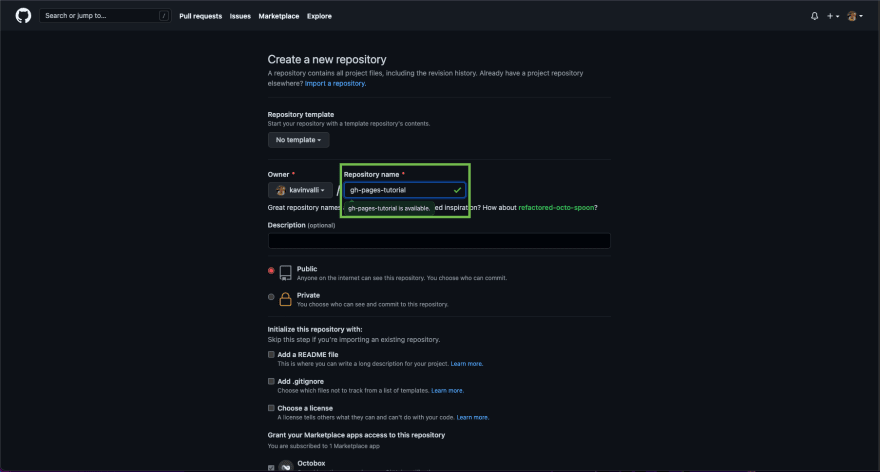The height and width of the screenshot is (472, 880).
Task: Check Choose a license option
Action: tap(271, 409)
